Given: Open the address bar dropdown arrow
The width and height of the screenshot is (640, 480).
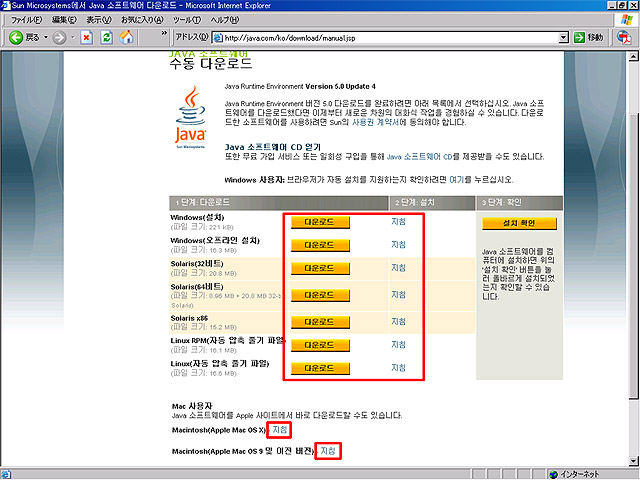Looking at the screenshot, I should (563, 38).
